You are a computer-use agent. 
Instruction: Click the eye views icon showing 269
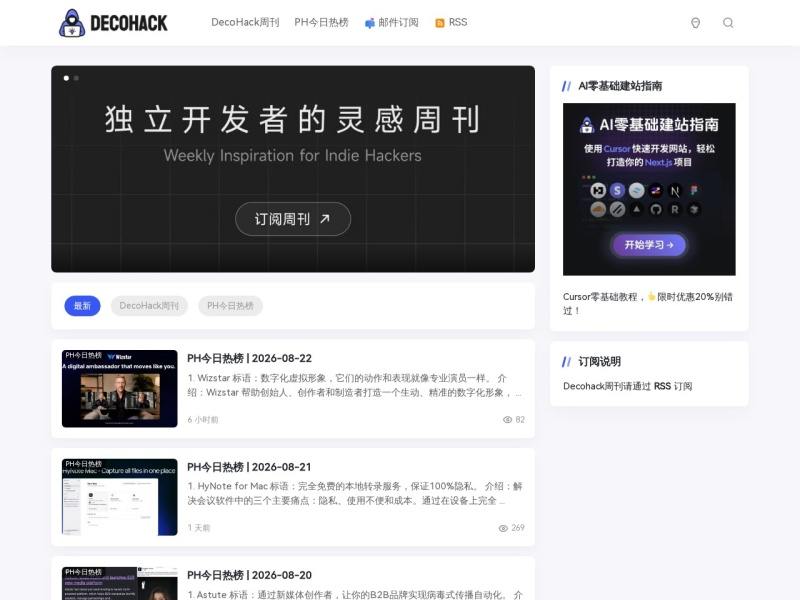[x=503, y=528]
